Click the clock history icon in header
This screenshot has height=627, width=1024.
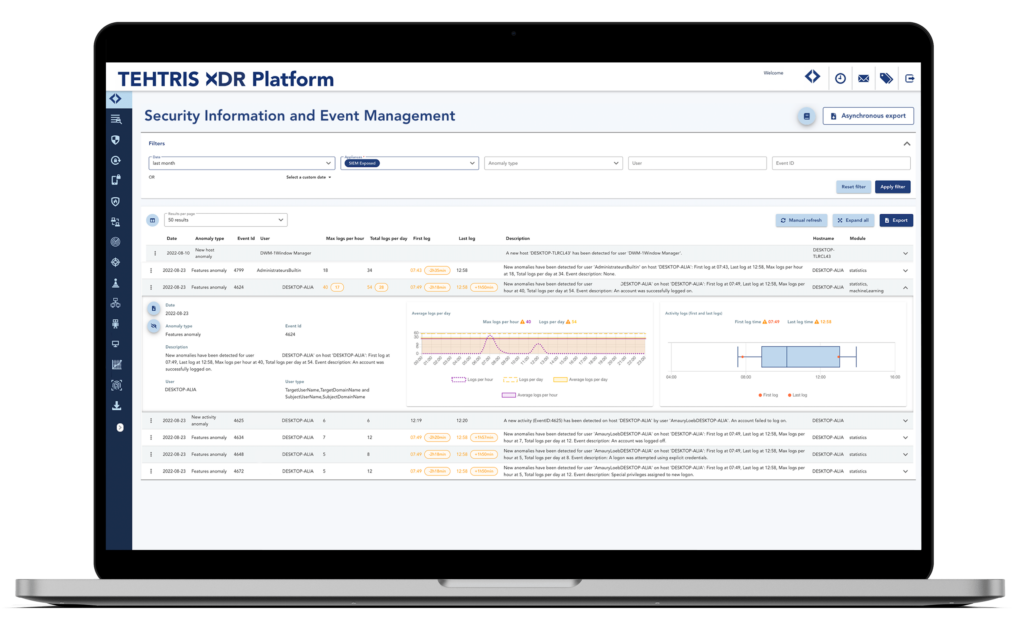(x=841, y=78)
